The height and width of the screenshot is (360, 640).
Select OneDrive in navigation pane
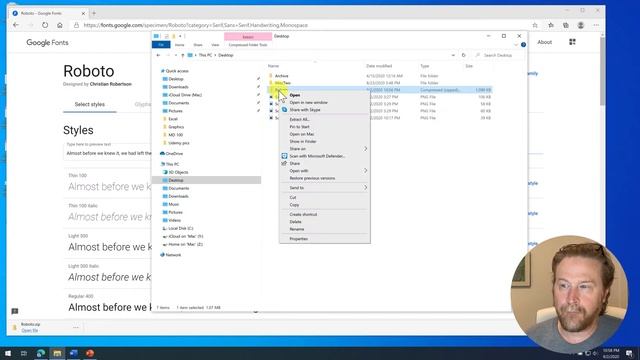click(174, 154)
